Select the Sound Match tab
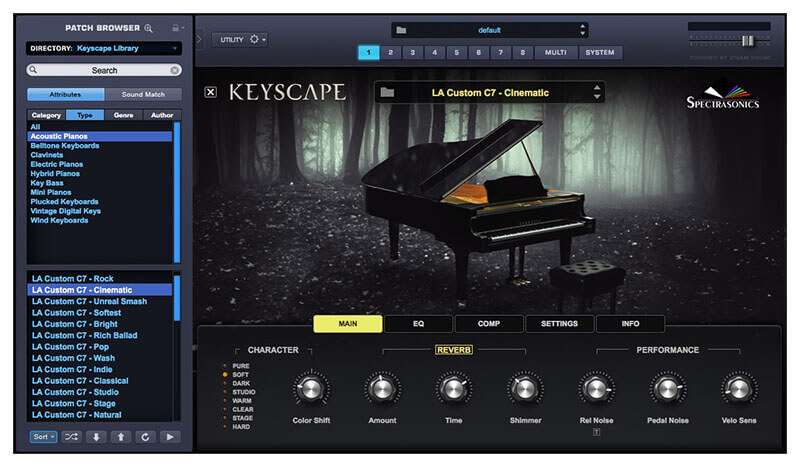This screenshot has height=467, width=800. click(143, 94)
